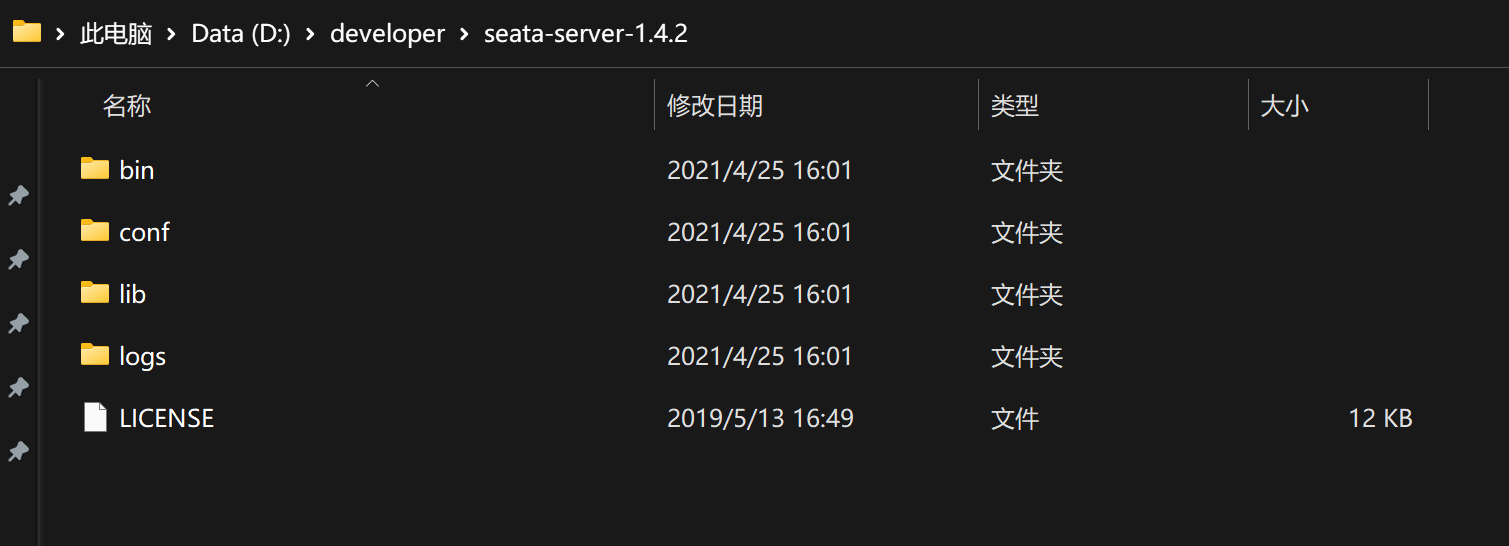Click the bin folder icon
Viewport: 1509px width, 546px height.
coord(95,169)
